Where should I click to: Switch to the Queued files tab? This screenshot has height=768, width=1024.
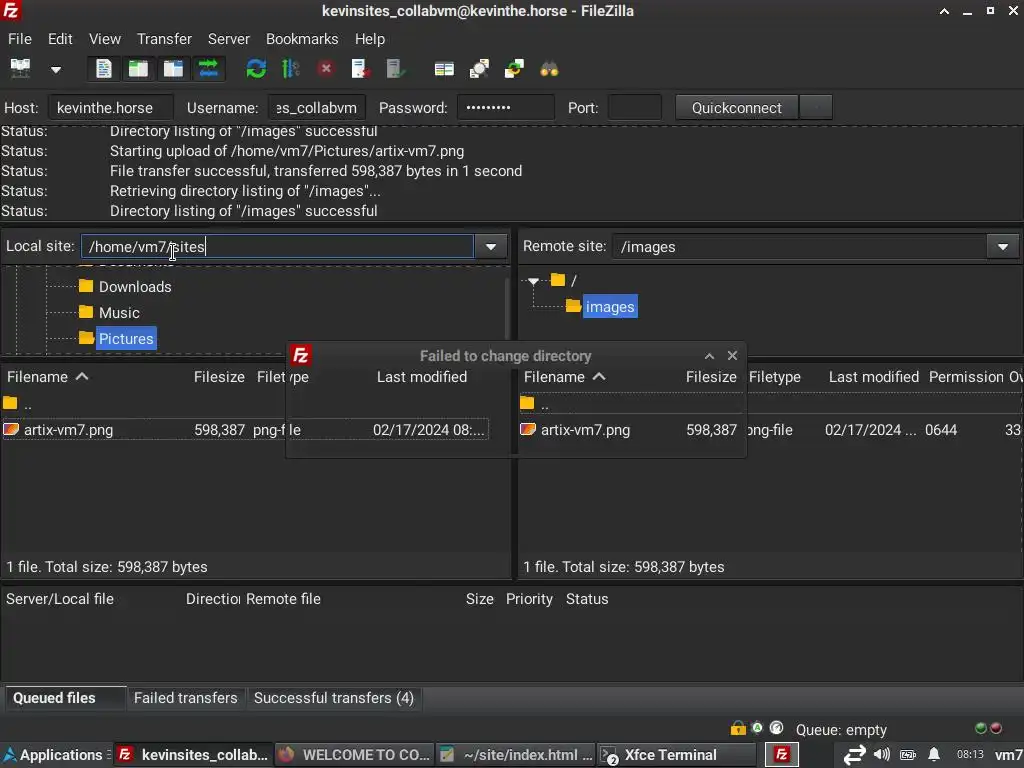[x=63, y=698]
